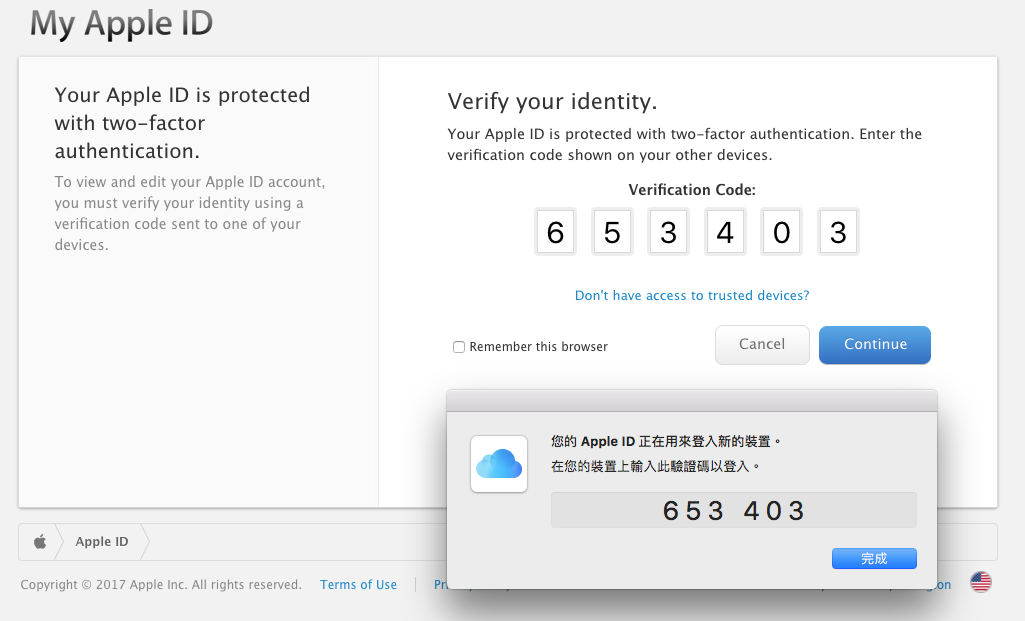The height and width of the screenshot is (621, 1025).
Task: Click the 完成 button in the dialog
Action: coord(873,558)
